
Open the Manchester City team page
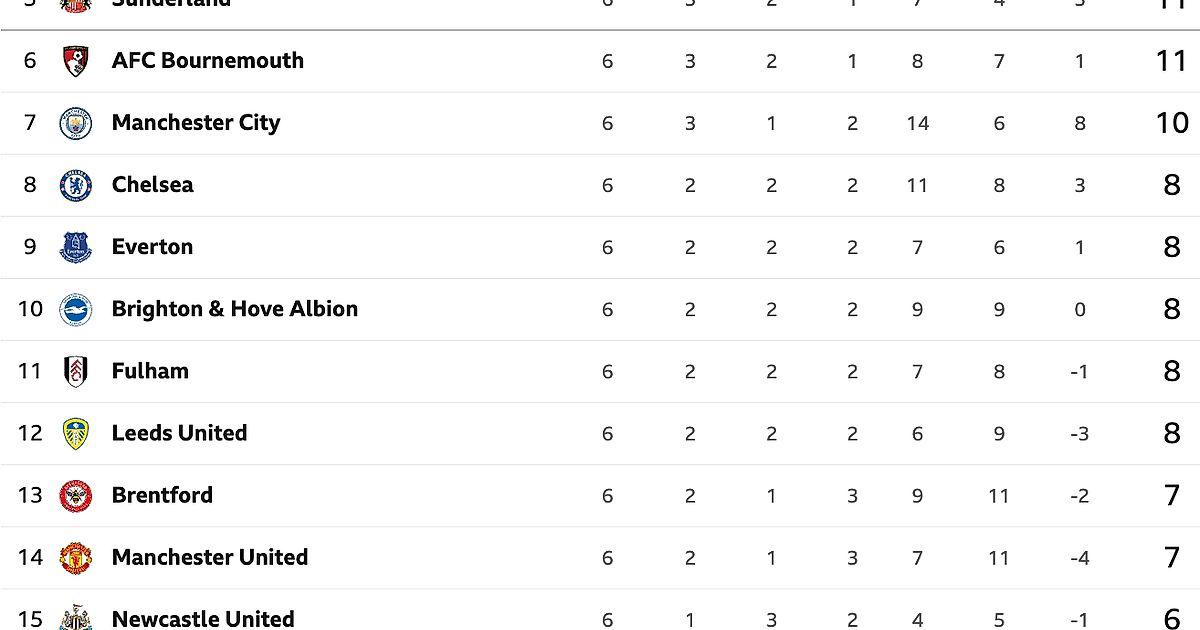pos(195,123)
